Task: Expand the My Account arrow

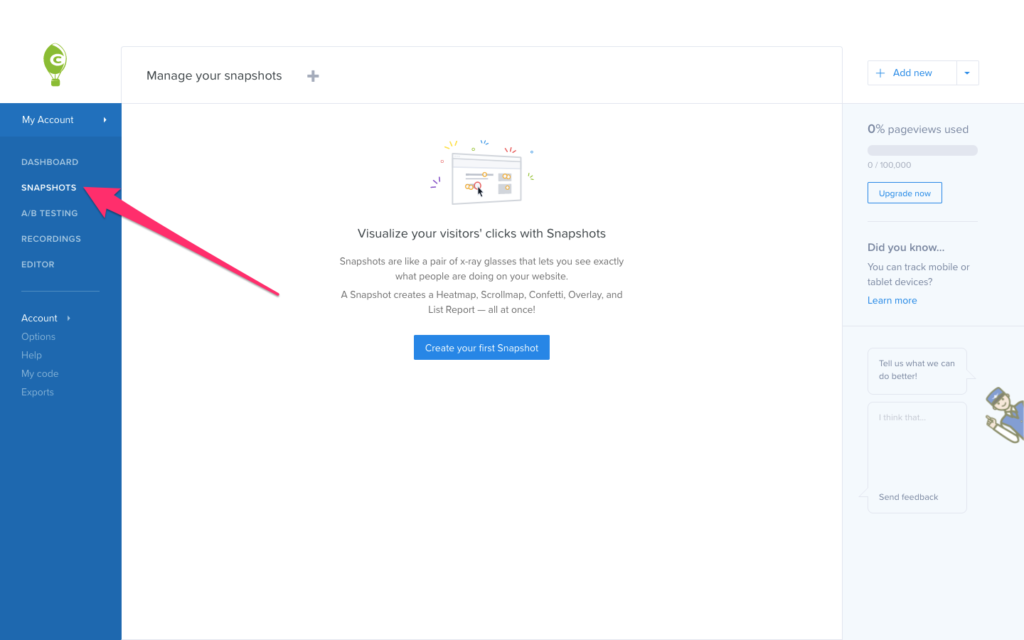Action: tap(105, 120)
